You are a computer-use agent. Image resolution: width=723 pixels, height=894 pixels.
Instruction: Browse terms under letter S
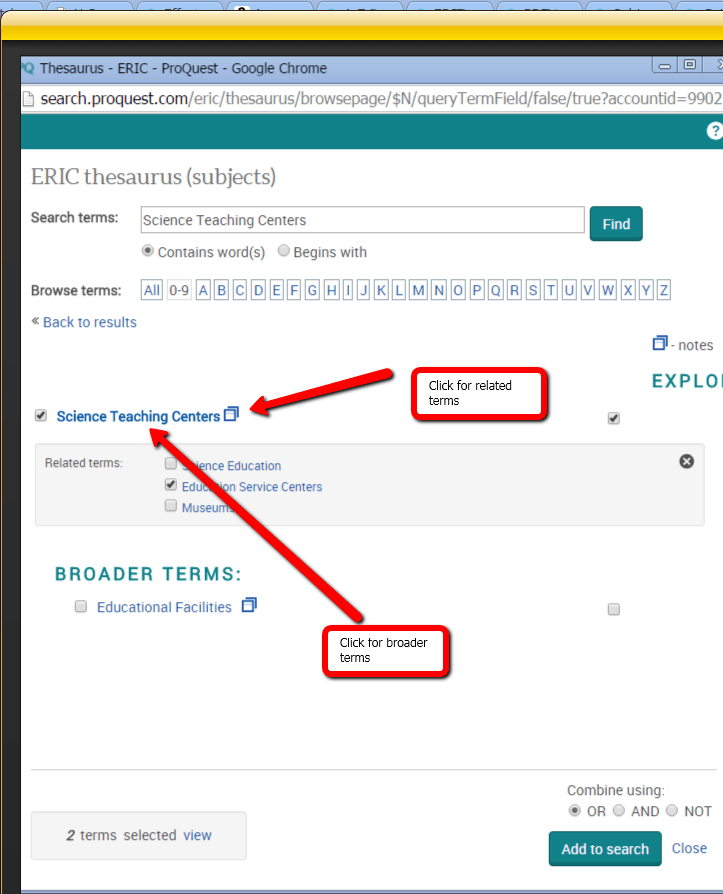(533, 290)
